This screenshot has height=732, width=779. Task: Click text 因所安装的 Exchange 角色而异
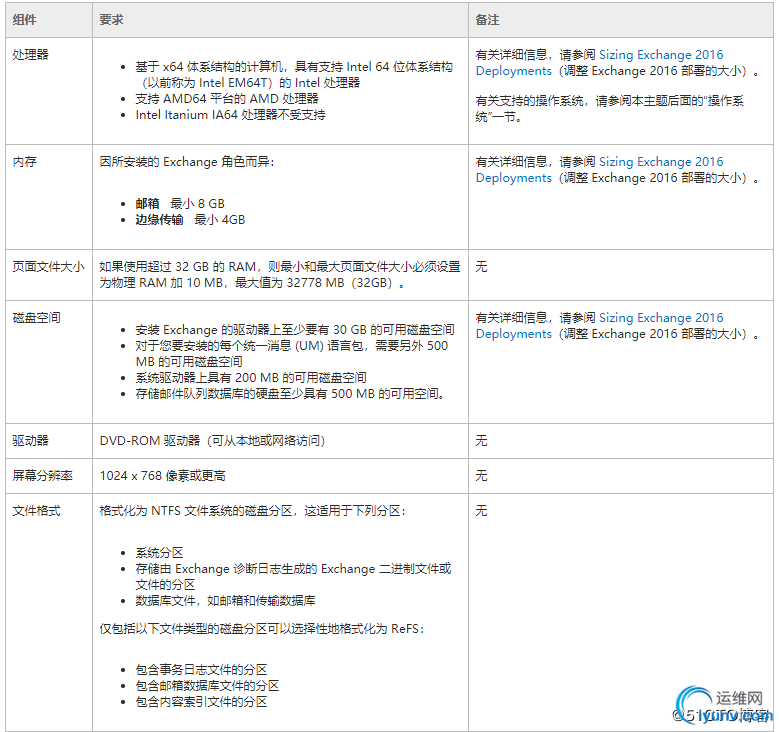point(187,162)
